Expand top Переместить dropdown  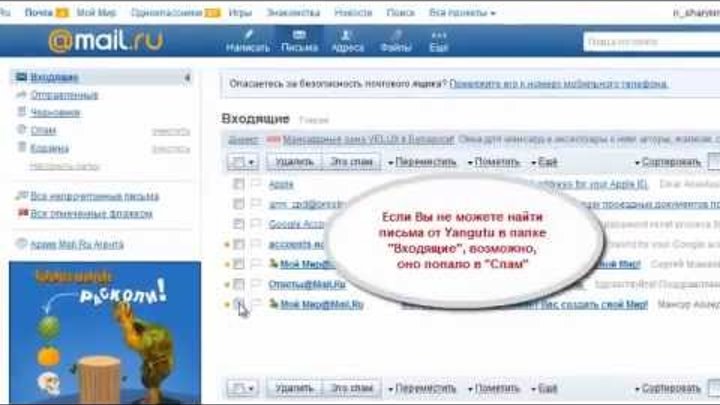coord(422,162)
